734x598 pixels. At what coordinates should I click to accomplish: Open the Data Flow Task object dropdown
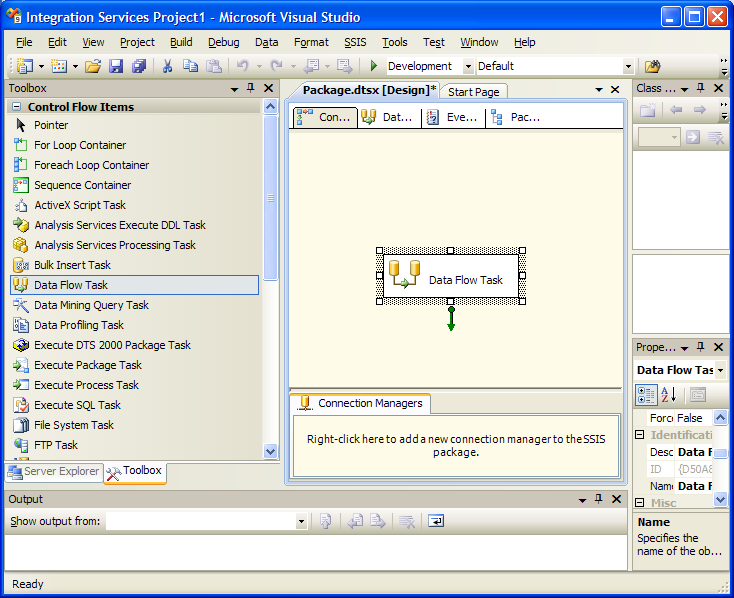click(720, 370)
